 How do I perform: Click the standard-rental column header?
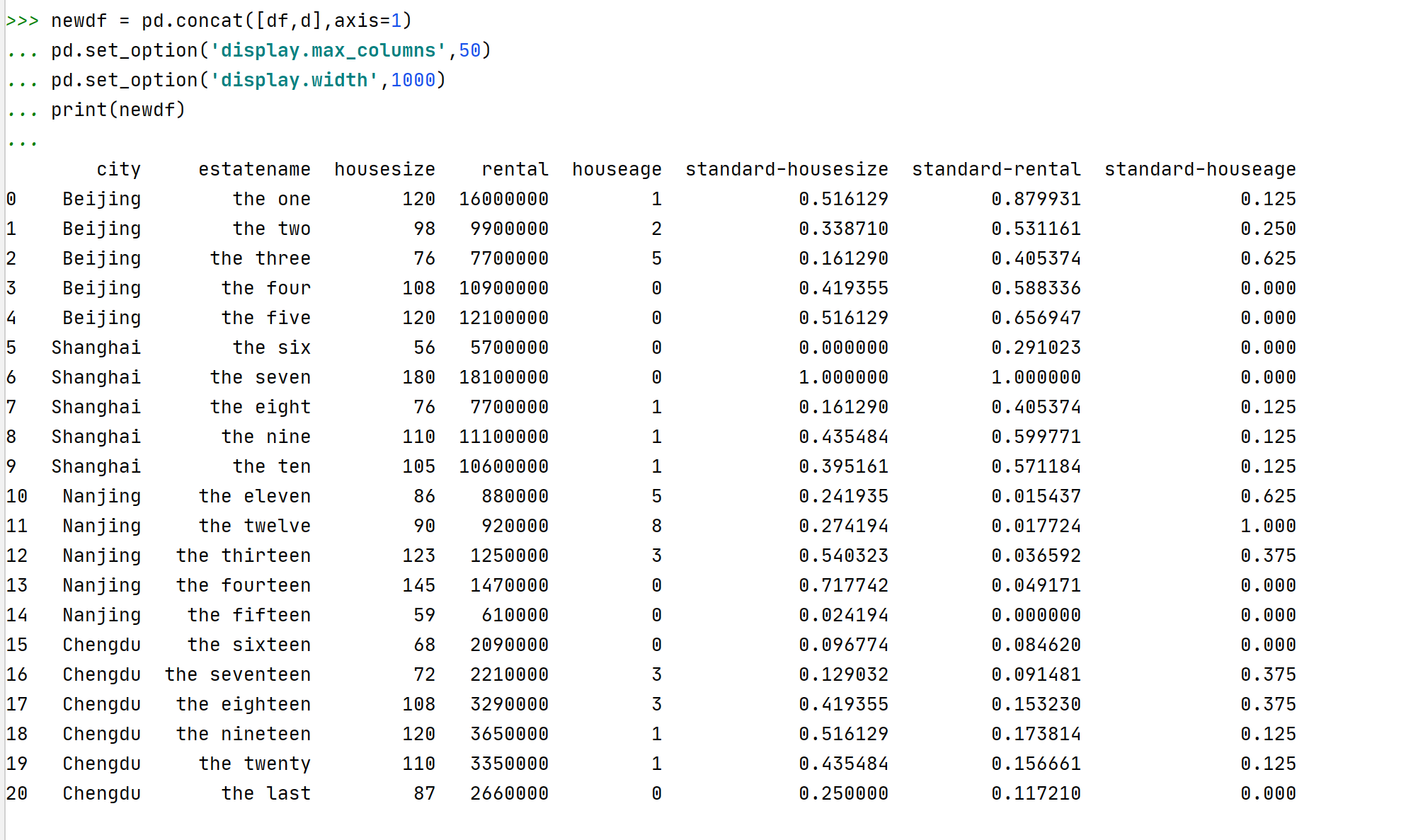(996, 170)
